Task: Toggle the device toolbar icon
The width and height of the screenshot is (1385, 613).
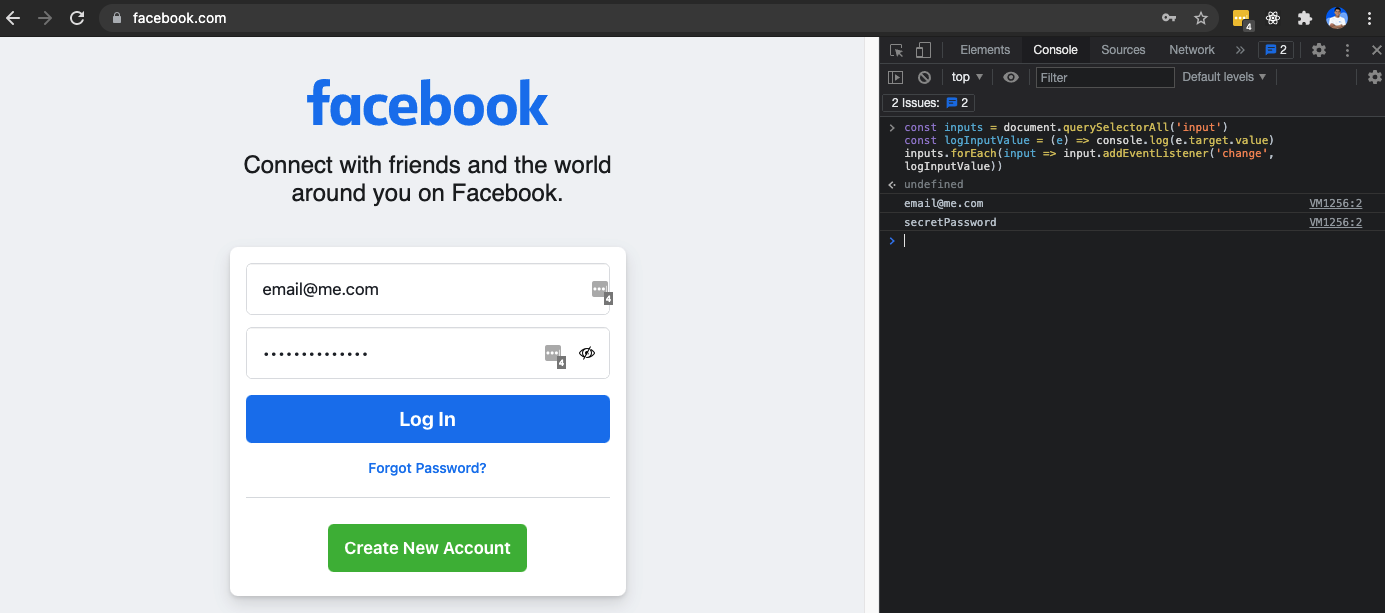Action: 923,50
